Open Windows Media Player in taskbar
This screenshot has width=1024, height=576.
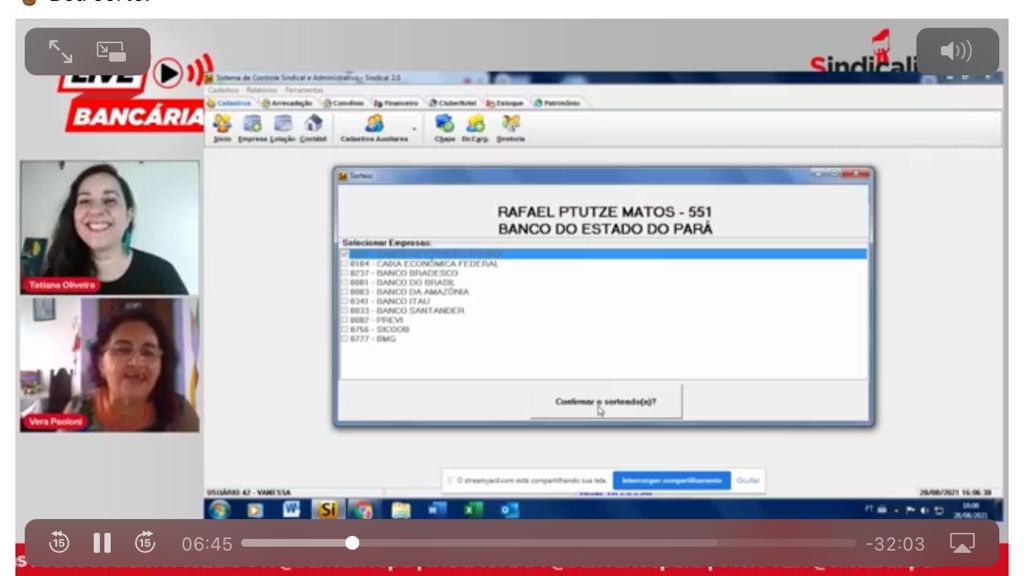pos(255,509)
